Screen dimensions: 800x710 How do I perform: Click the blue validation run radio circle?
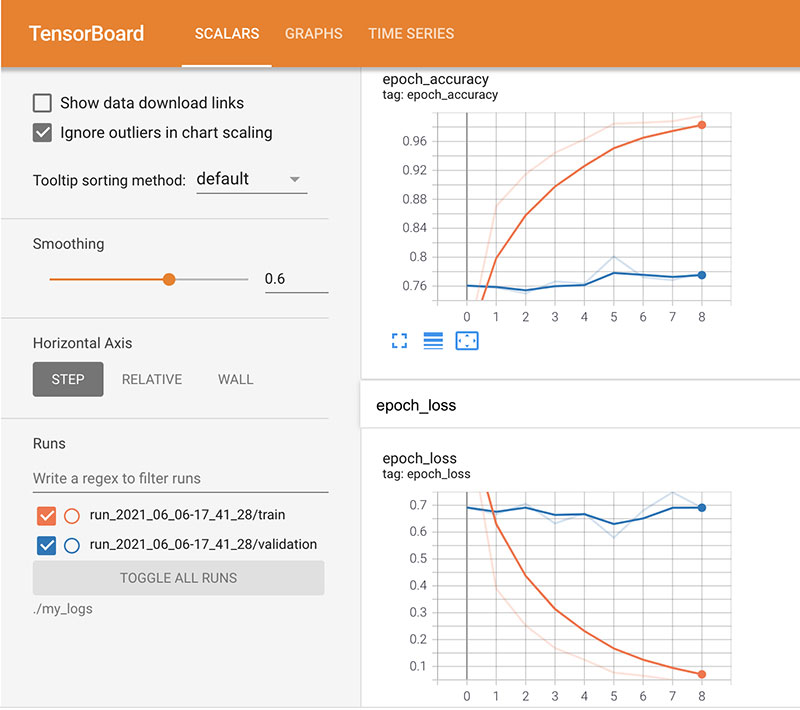(72, 545)
